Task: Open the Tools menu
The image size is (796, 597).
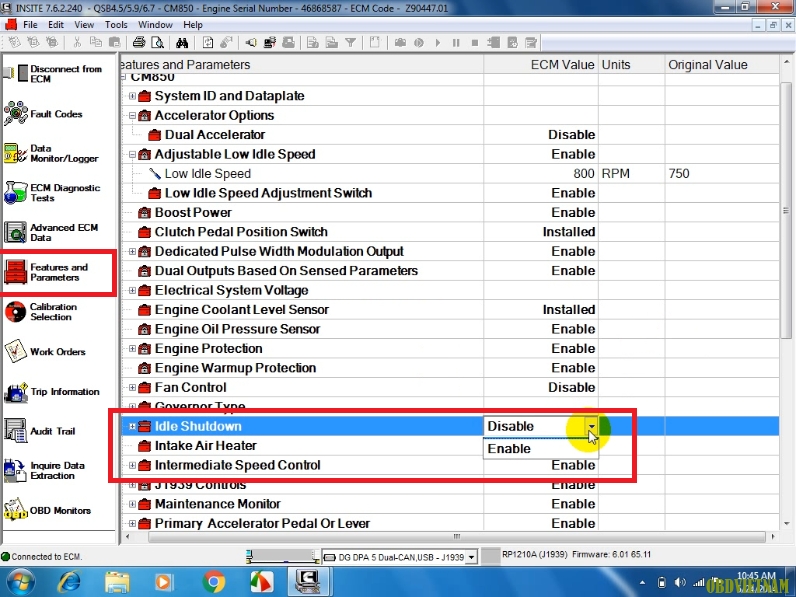Action: (x=116, y=24)
